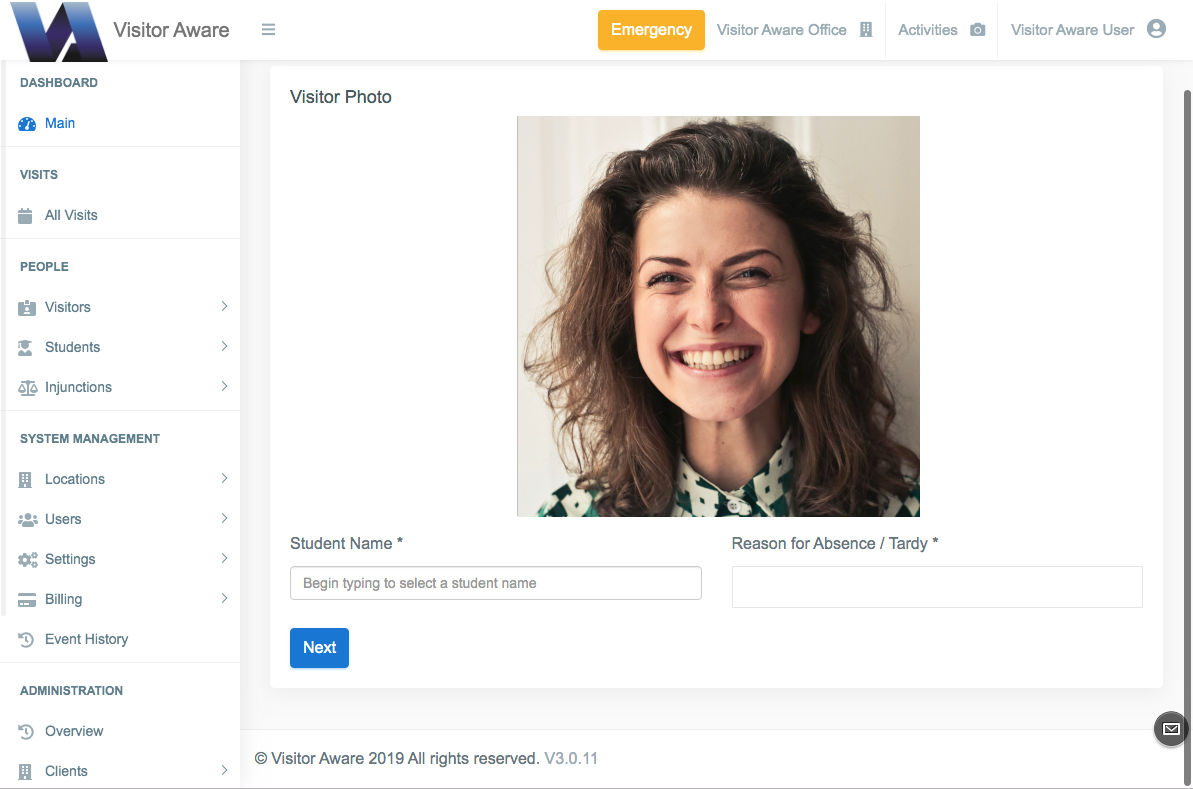Open the Settings menu item label
The image size is (1193, 789).
tap(70, 559)
